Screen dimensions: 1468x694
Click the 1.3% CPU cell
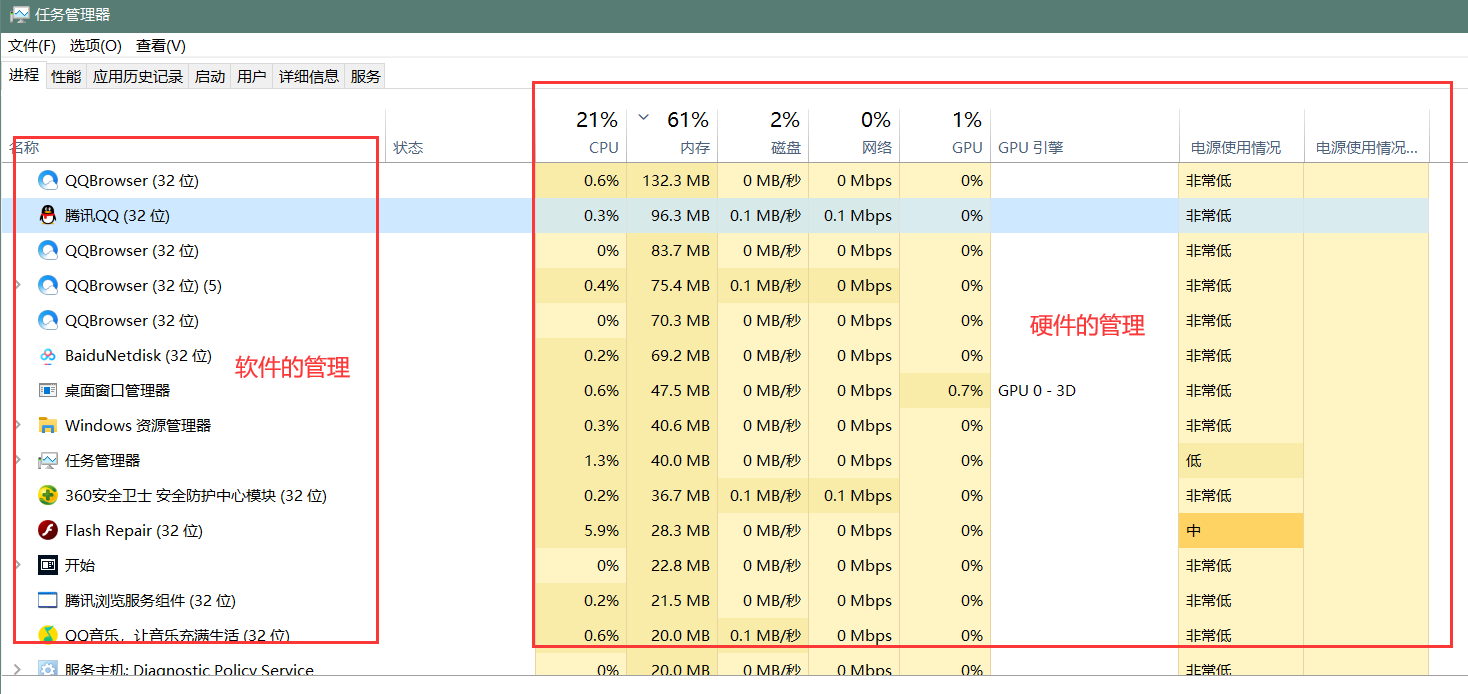coord(581,461)
